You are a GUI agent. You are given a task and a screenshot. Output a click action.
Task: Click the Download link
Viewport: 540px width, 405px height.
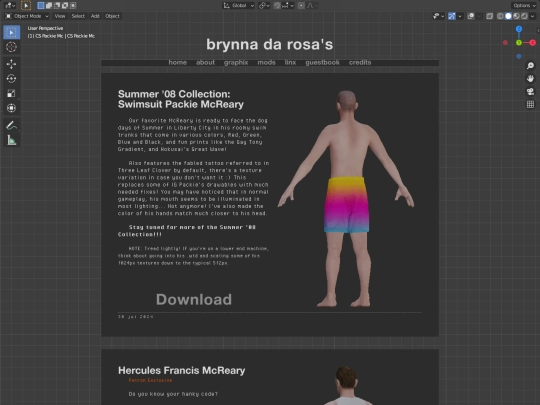194,299
